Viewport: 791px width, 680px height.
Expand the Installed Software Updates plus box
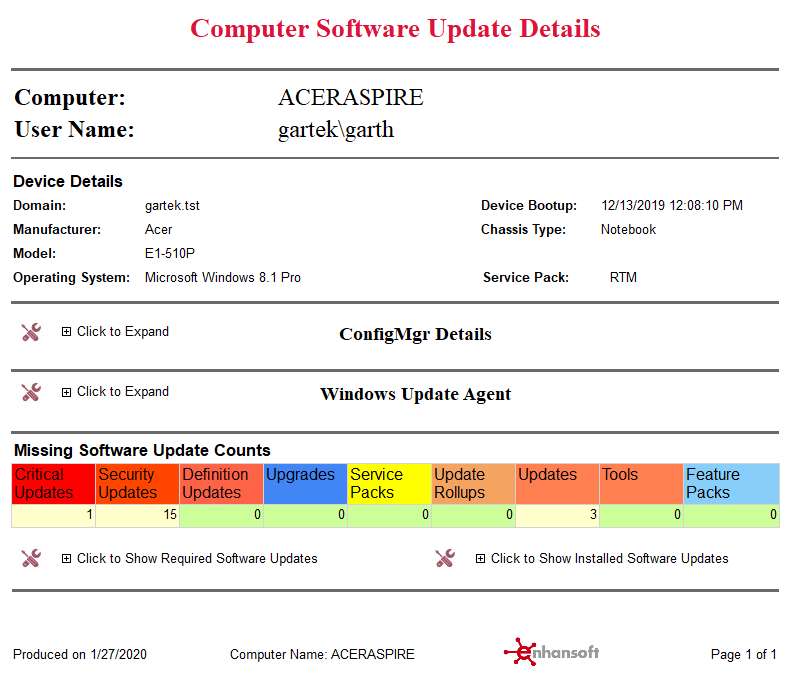[480, 558]
